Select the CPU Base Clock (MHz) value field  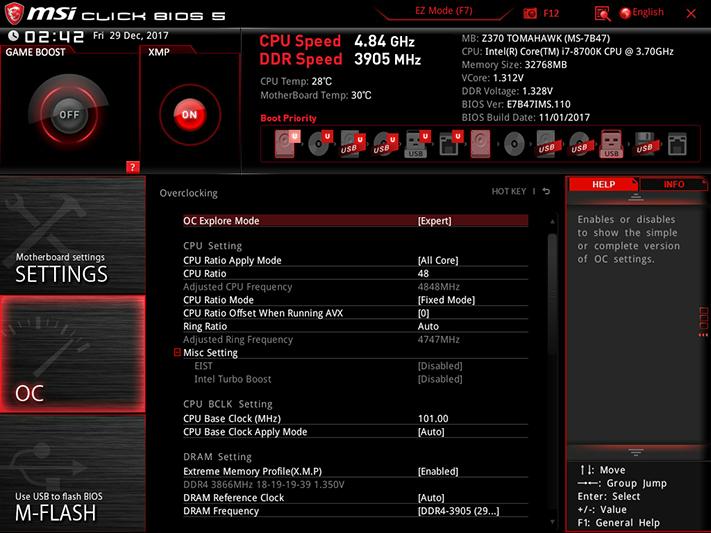point(433,419)
